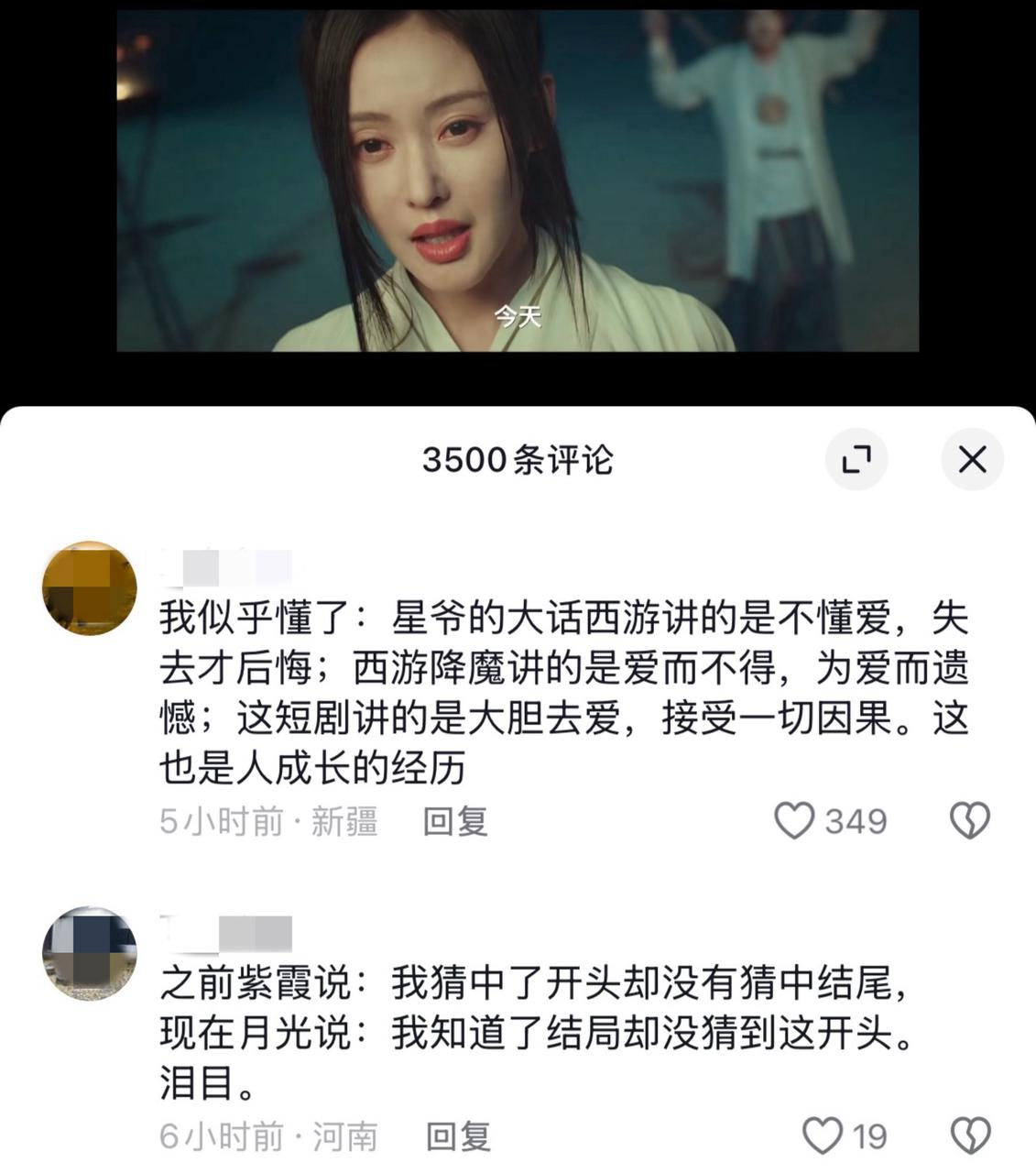This screenshot has width=1036, height=1173.
Task: Reply to the 5小时前 新疆 comment
Action: (x=455, y=821)
